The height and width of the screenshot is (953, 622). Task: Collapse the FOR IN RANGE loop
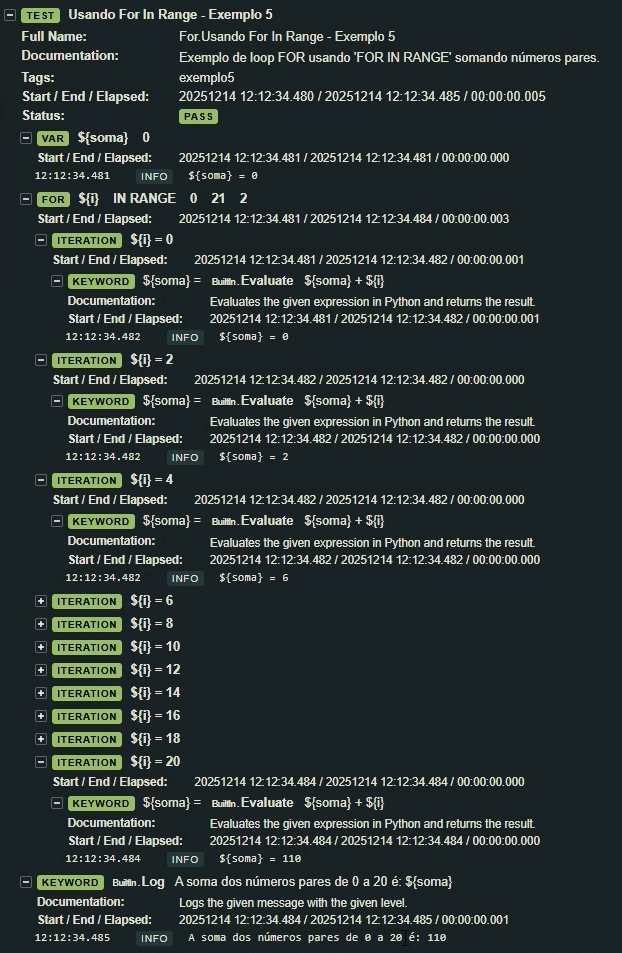(26, 199)
